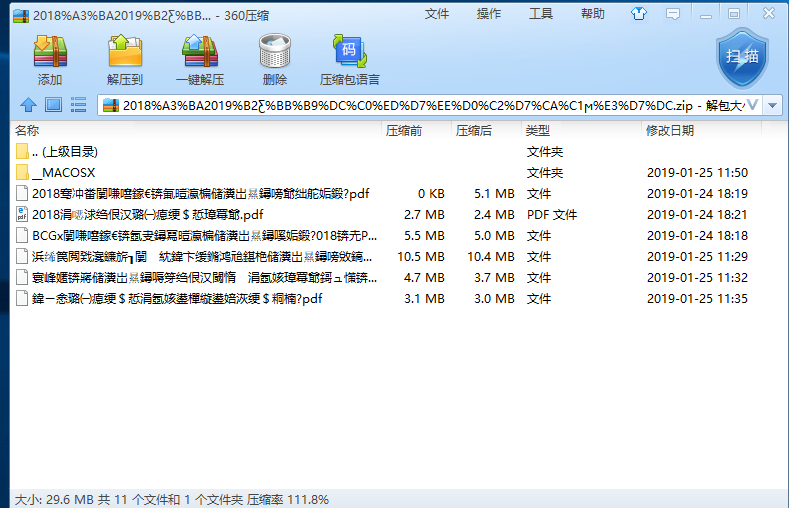Click the PDF file icon at 2.7 MB row
Screen dimensions: 789x508
pyautogui.click(x=22, y=214)
